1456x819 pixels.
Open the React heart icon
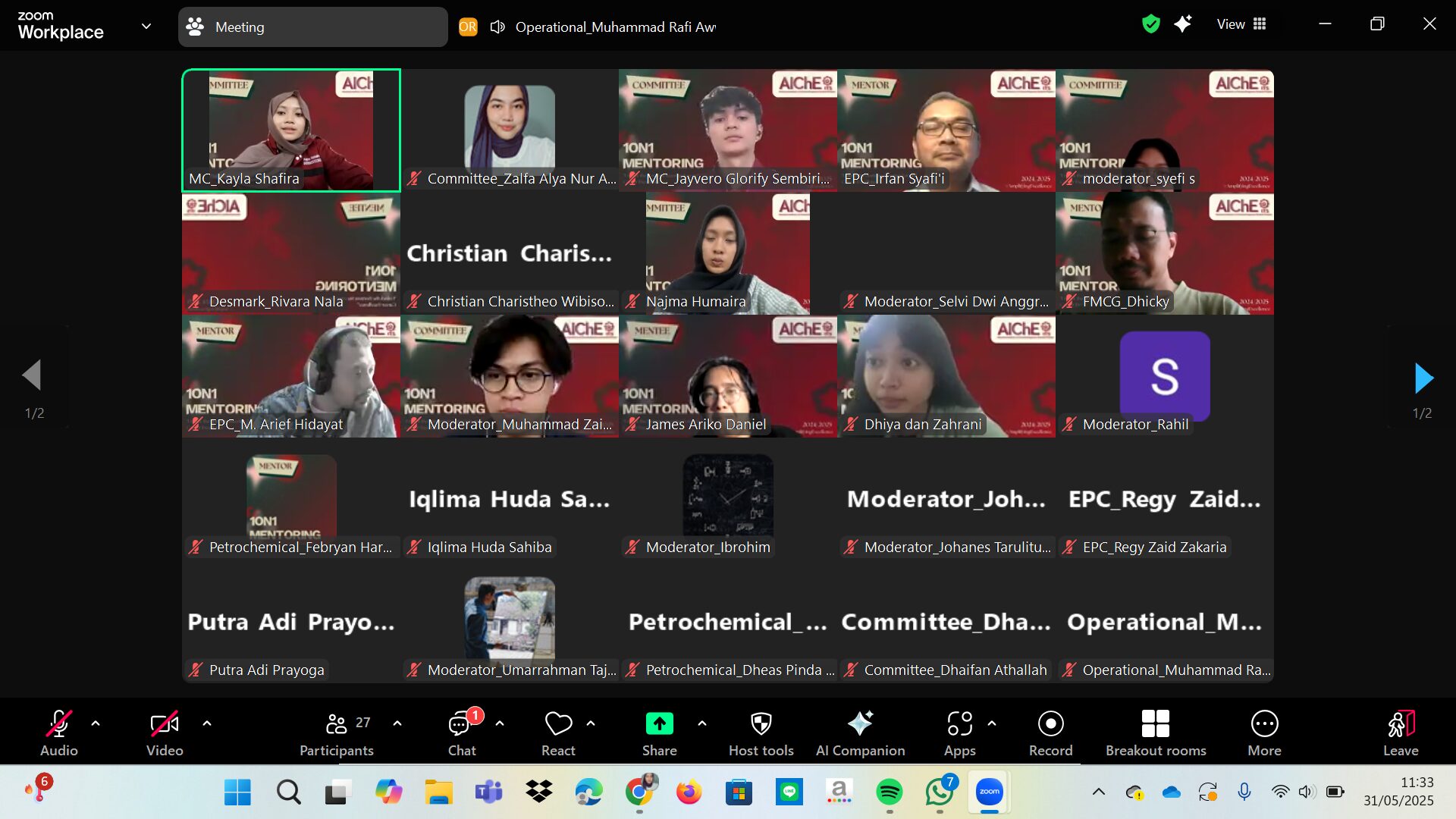(558, 724)
